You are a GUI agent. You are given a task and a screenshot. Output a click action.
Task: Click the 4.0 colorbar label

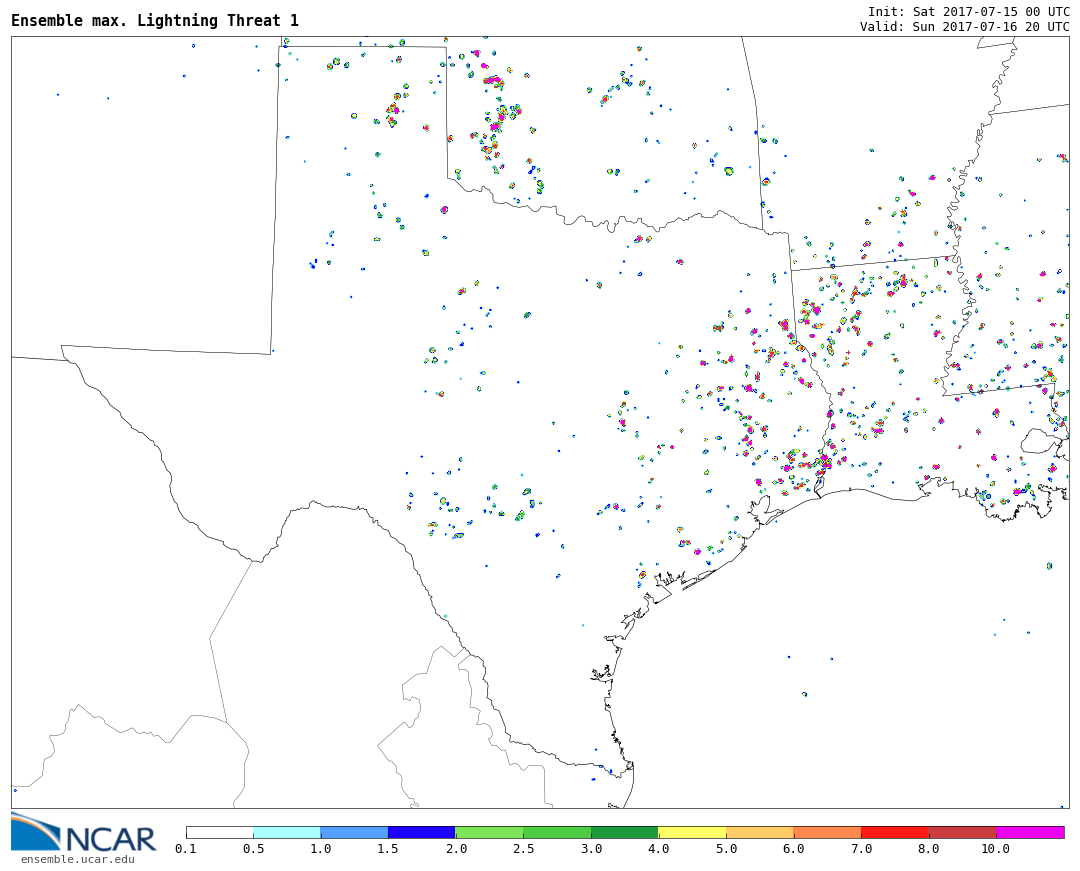coord(658,849)
